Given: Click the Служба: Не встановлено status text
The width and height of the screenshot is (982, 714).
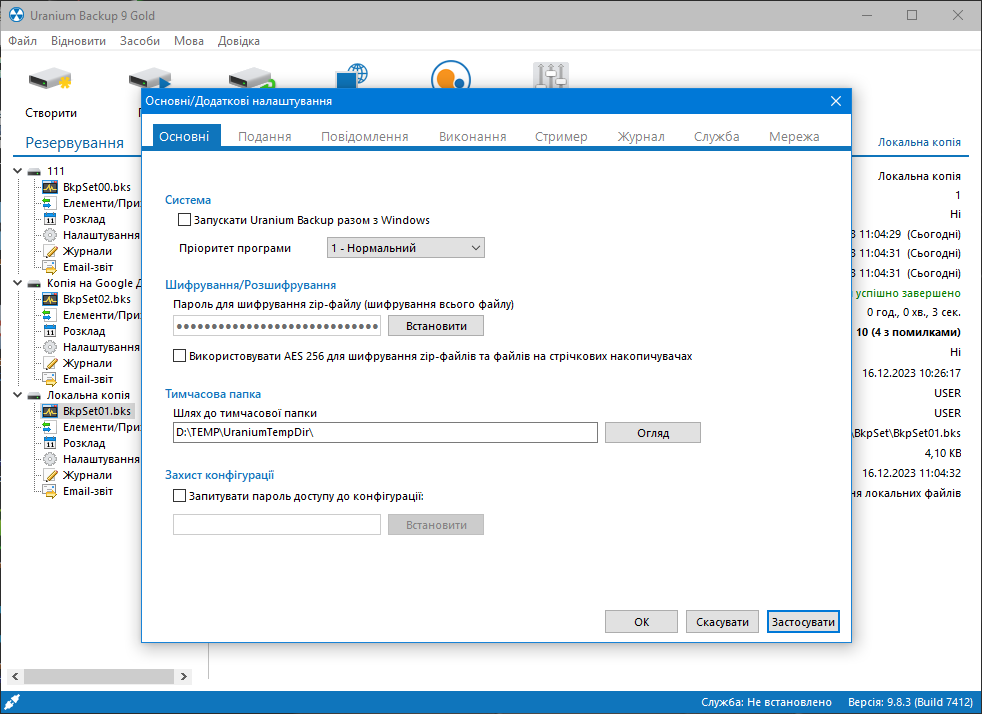Looking at the screenshot, I should pyautogui.click(x=767, y=702).
